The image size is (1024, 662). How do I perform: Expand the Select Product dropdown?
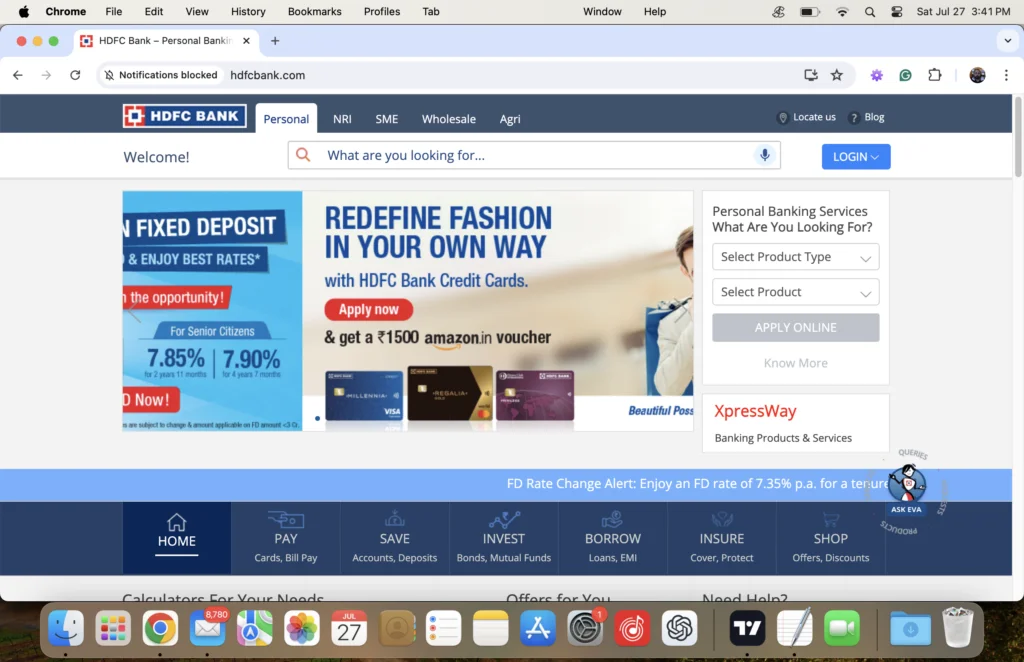click(x=795, y=292)
